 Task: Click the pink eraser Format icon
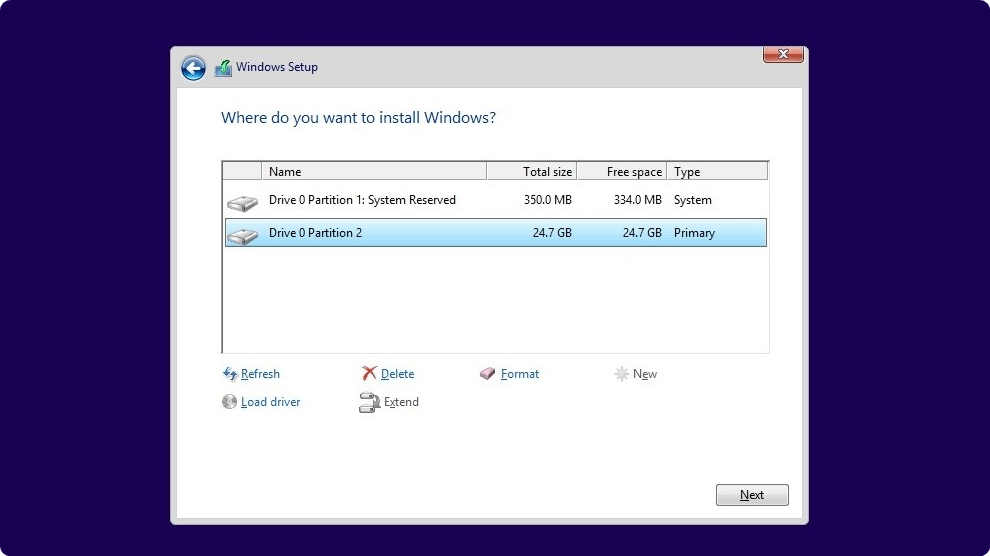pos(487,374)
